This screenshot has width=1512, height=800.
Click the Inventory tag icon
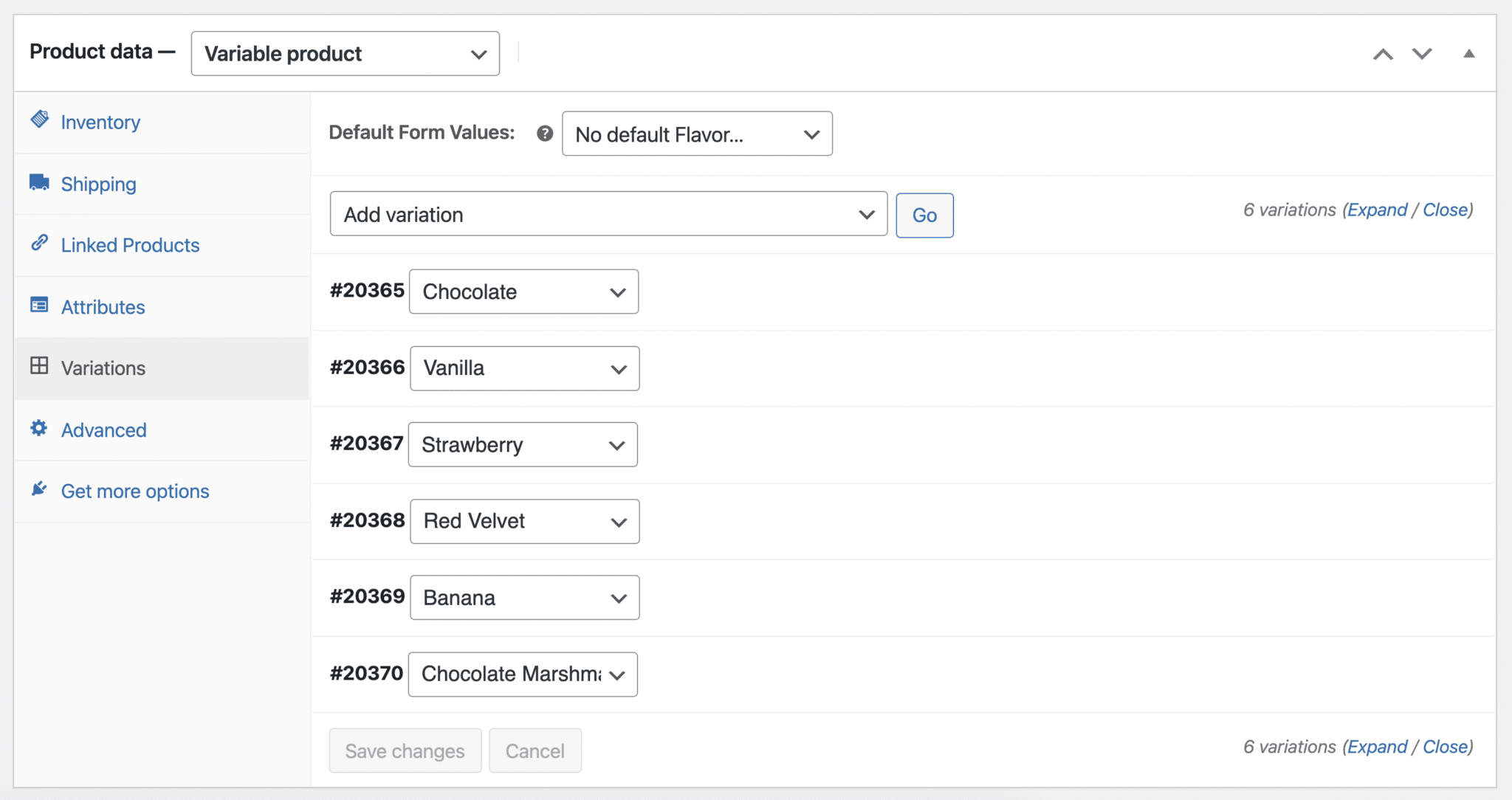[x=40, y=120]
